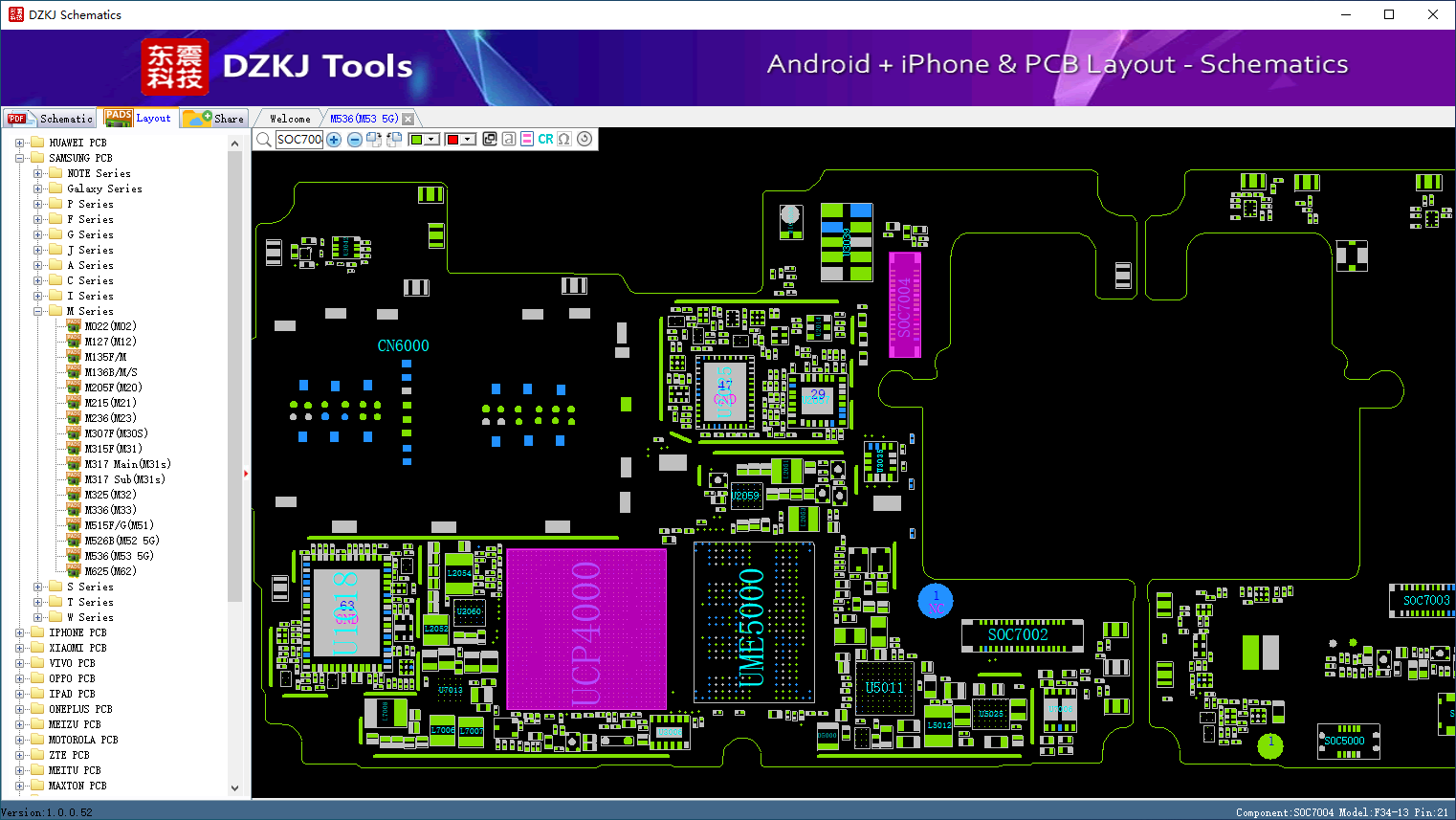1456x820 pixels.
Task: Expand the ONEPLUS PCB node
Action: coord(20,709)
